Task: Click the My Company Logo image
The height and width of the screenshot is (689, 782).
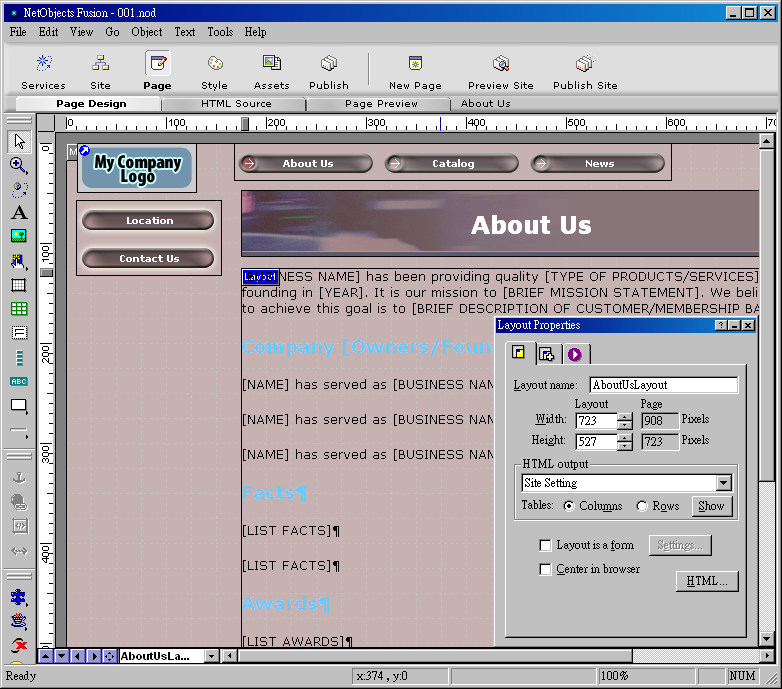Action: click(x=137, y=168)
